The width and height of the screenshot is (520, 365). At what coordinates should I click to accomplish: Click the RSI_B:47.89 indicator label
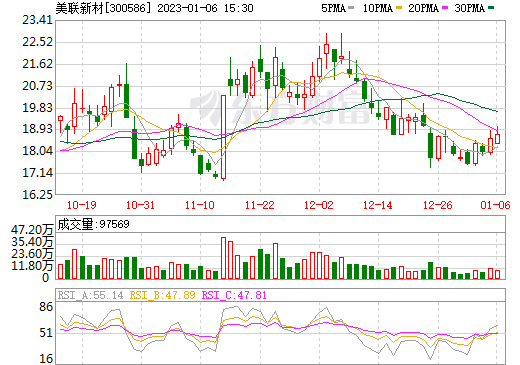tap(162, 295)
